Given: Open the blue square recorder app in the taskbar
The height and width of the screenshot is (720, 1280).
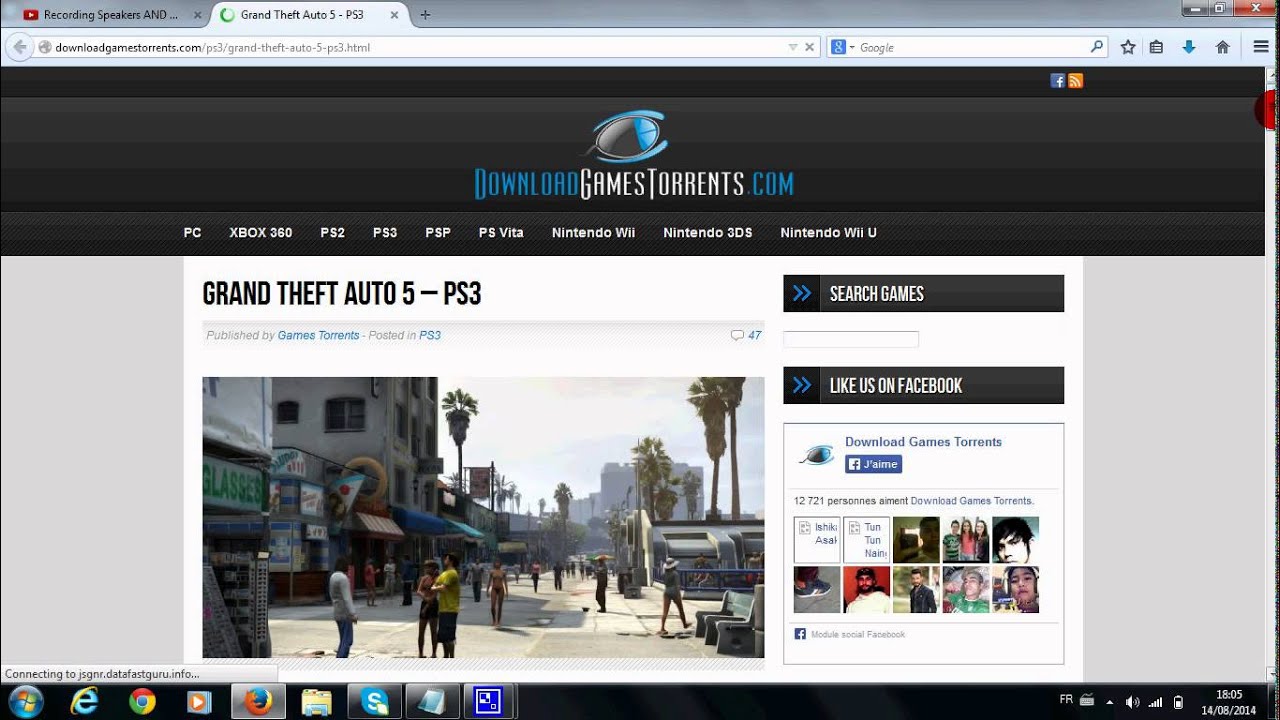Looking at the screenshot, I should [488, 702].
